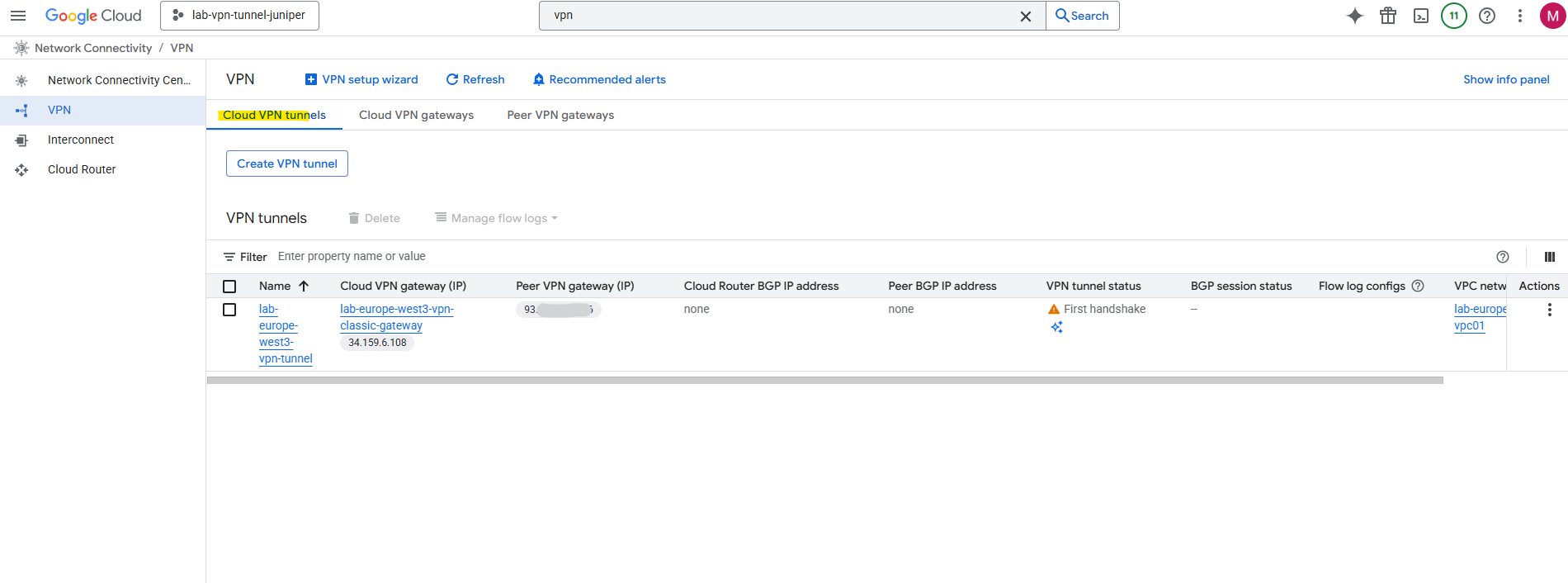Open notifications badge showing 11
The image size is (1568, 583).
pyautogui.click(x=1454, y=16)
